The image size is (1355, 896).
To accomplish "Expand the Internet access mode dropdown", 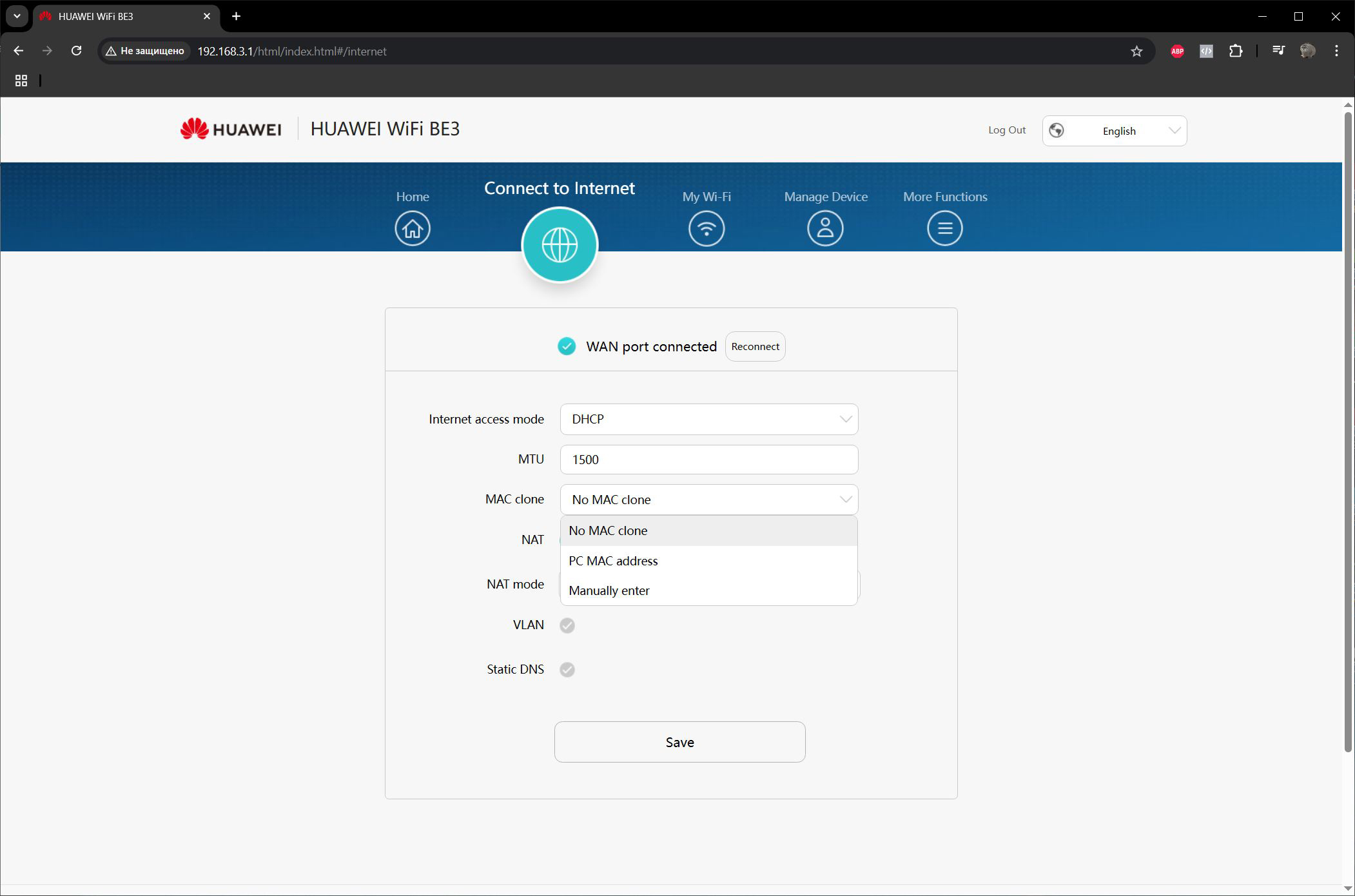I will (709, 419).
